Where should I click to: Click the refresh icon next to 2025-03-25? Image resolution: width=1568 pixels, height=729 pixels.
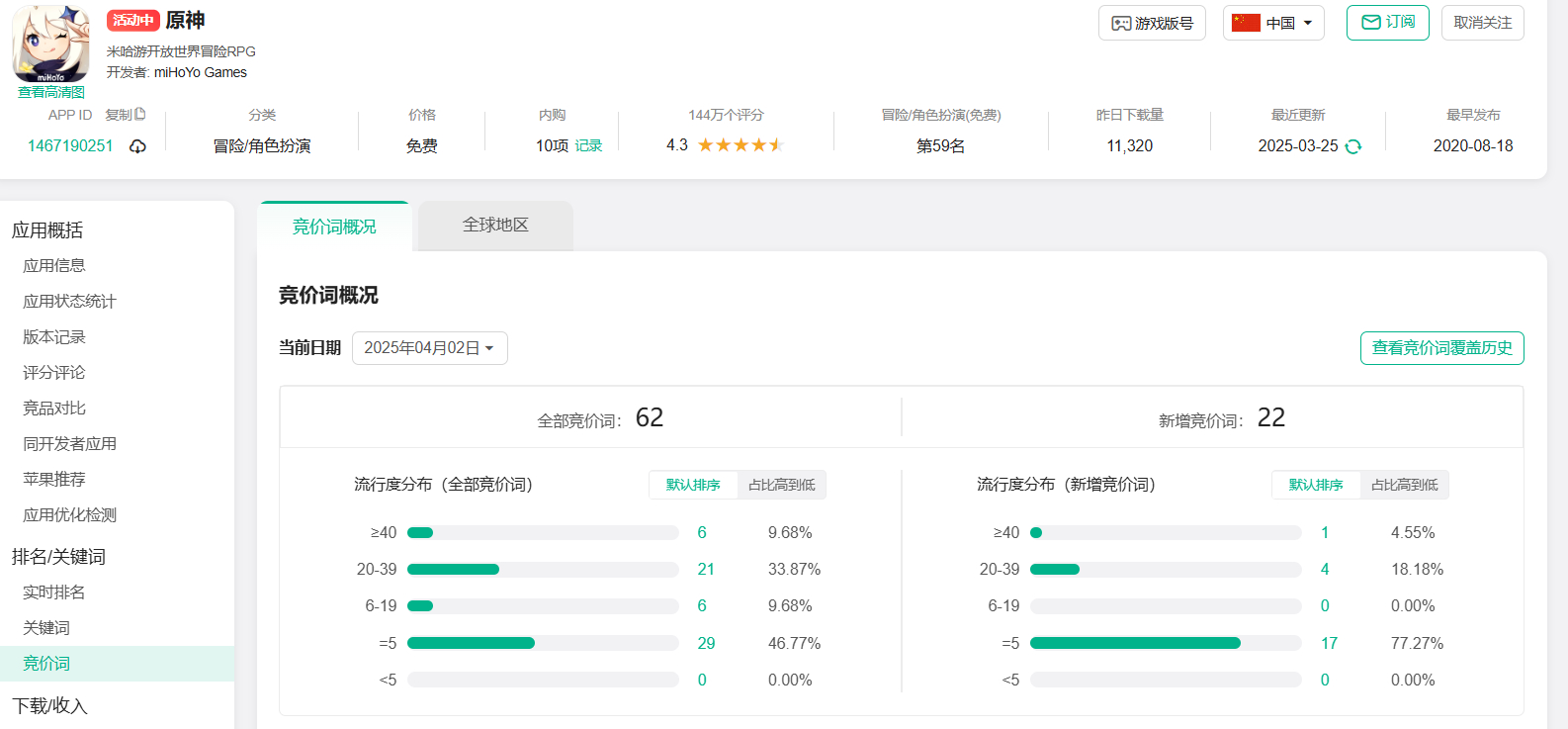click(x=1353, y=146)
